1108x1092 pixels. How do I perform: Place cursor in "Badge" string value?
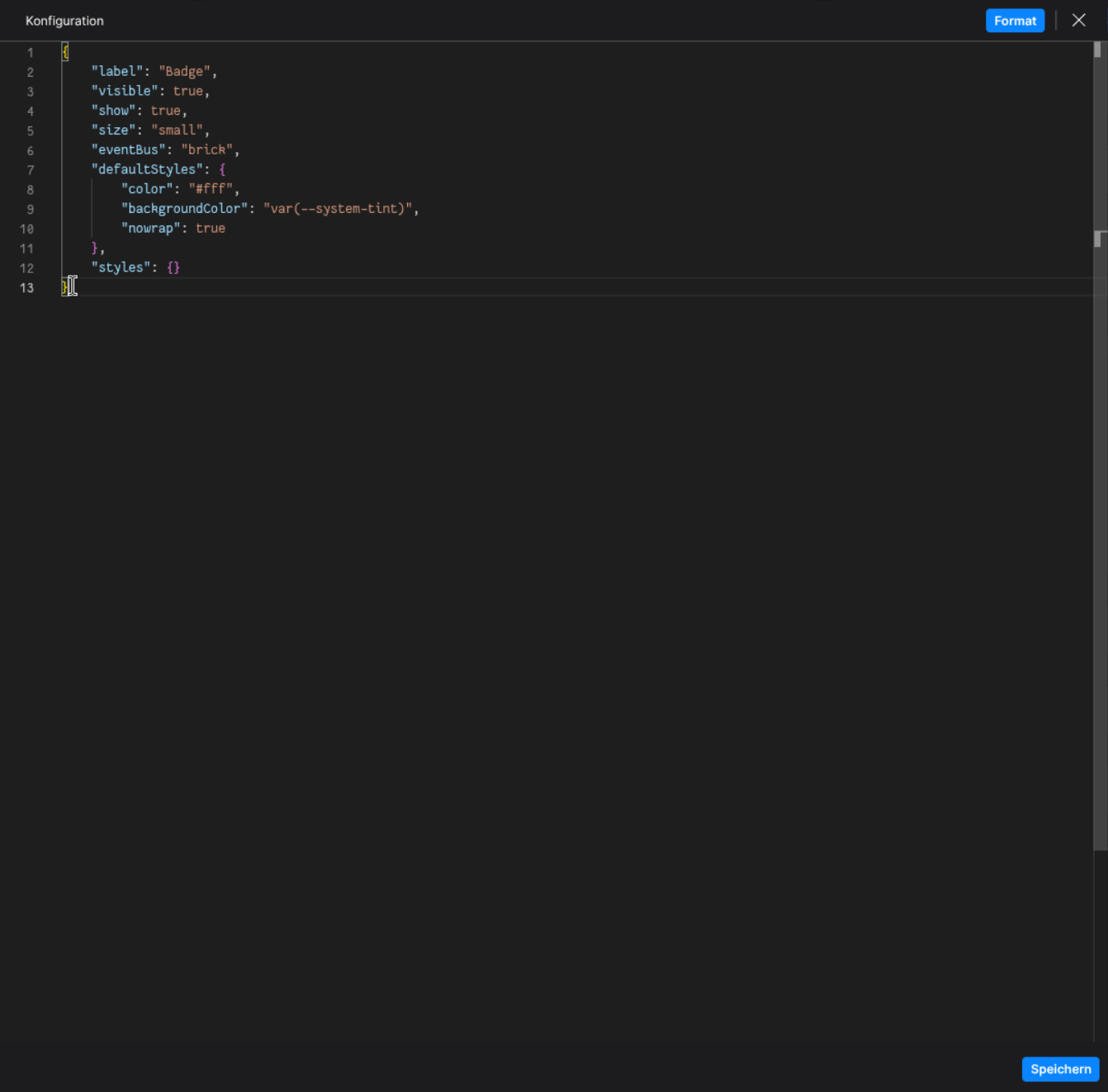184,72
